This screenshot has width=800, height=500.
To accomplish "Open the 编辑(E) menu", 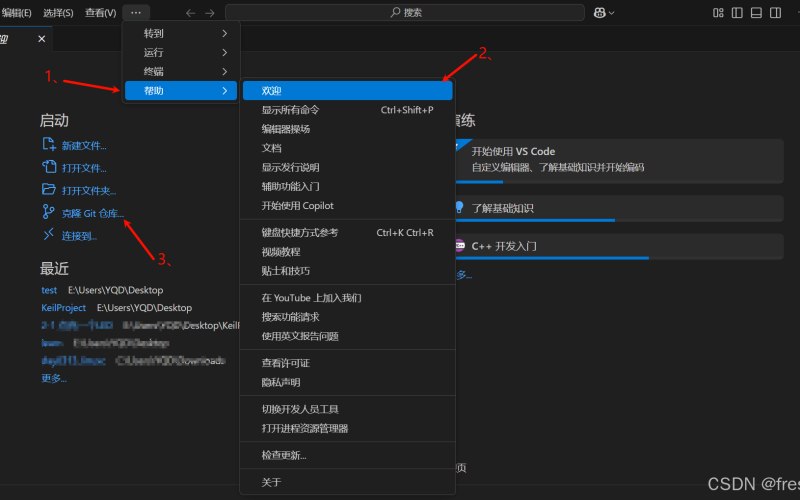I will pos(16,13).
